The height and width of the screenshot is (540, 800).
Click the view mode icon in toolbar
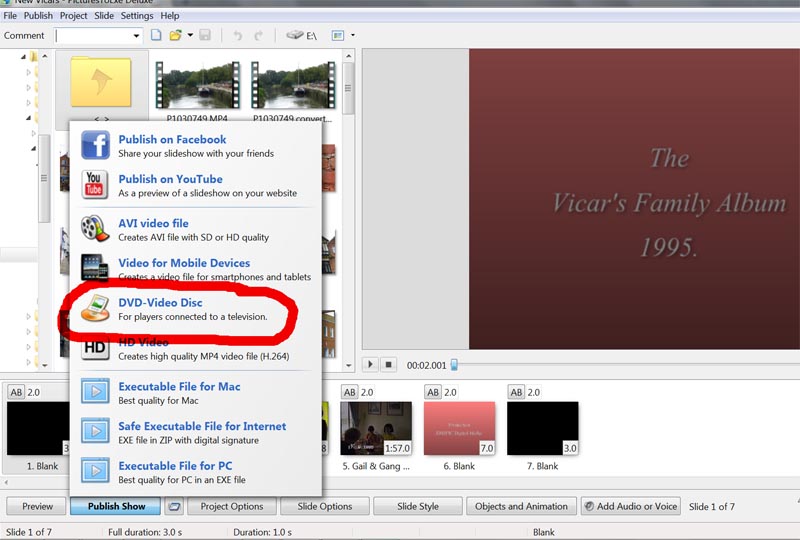click(338, 35)
